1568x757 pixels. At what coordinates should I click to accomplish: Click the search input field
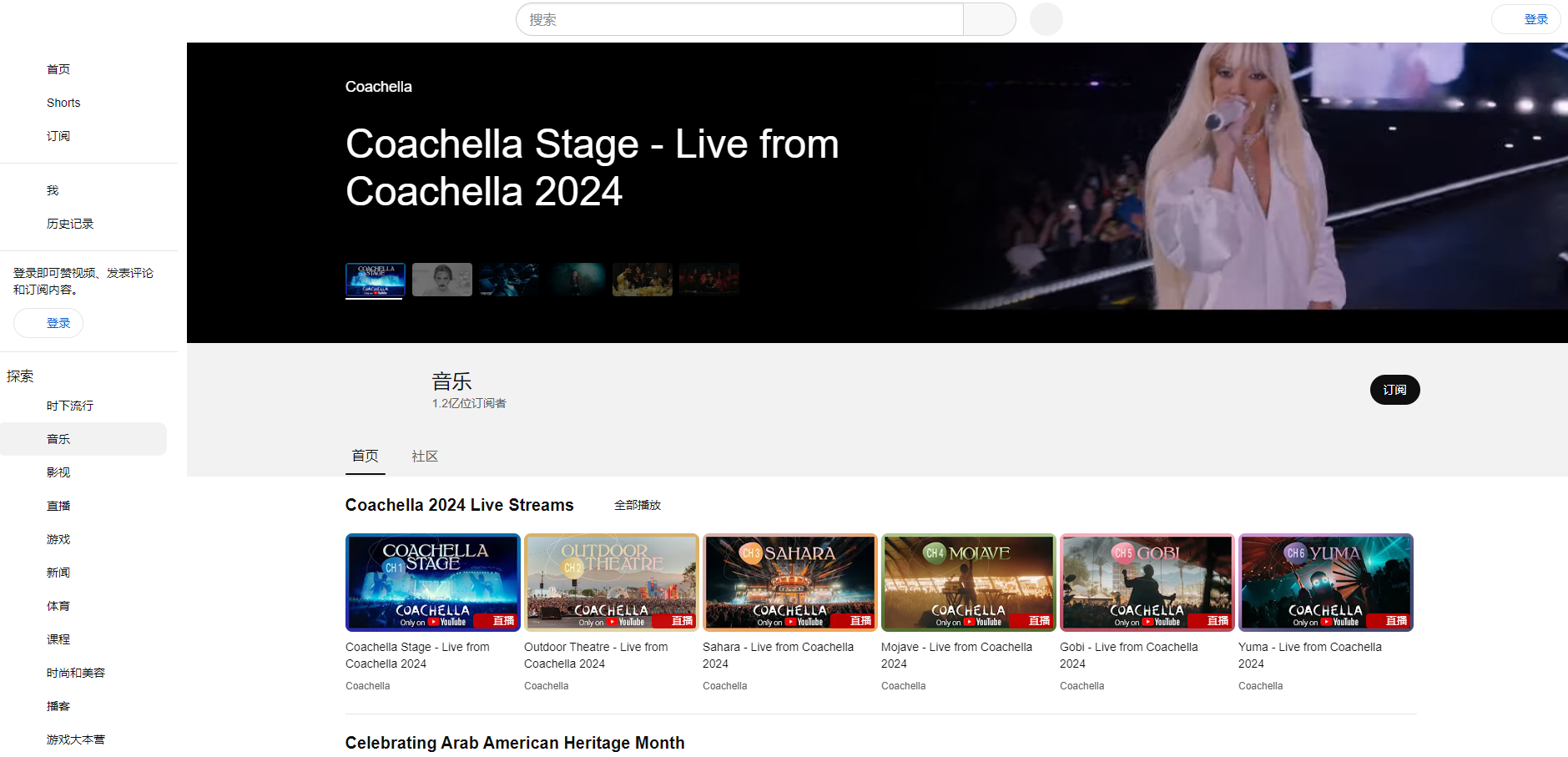pyautogui.click(x=739, y=19)
